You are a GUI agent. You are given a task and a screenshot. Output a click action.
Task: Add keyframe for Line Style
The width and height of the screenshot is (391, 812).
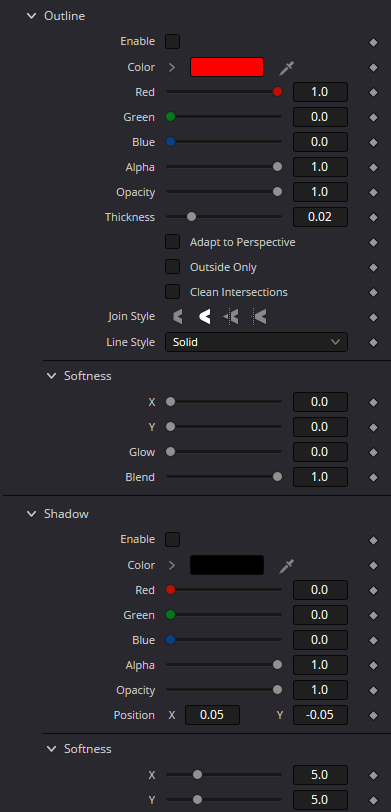[x=373, y=342]
